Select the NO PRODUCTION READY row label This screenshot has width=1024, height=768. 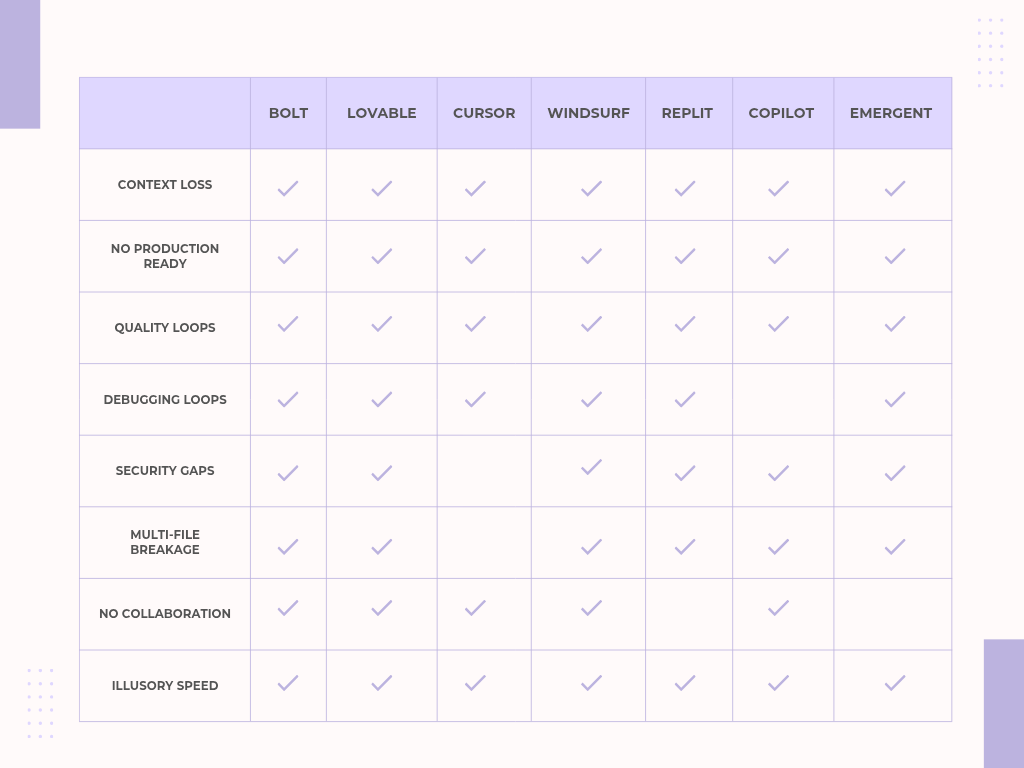[x=165, y=256]
